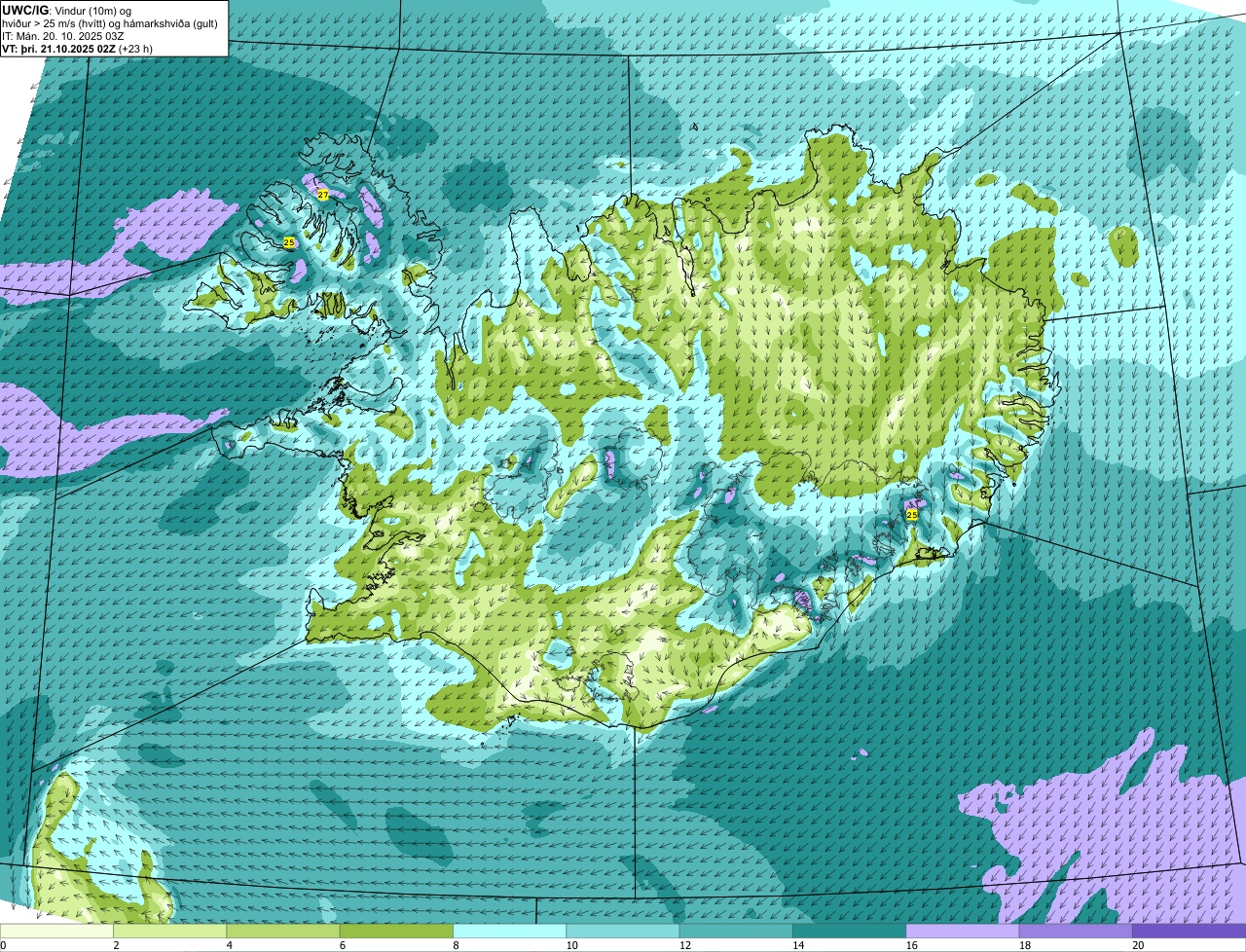This screenshot has height=952, width=1246.
Task: Click the 'UWC/IG: Vindur (10m) og' title line
Action: point(67,10)
